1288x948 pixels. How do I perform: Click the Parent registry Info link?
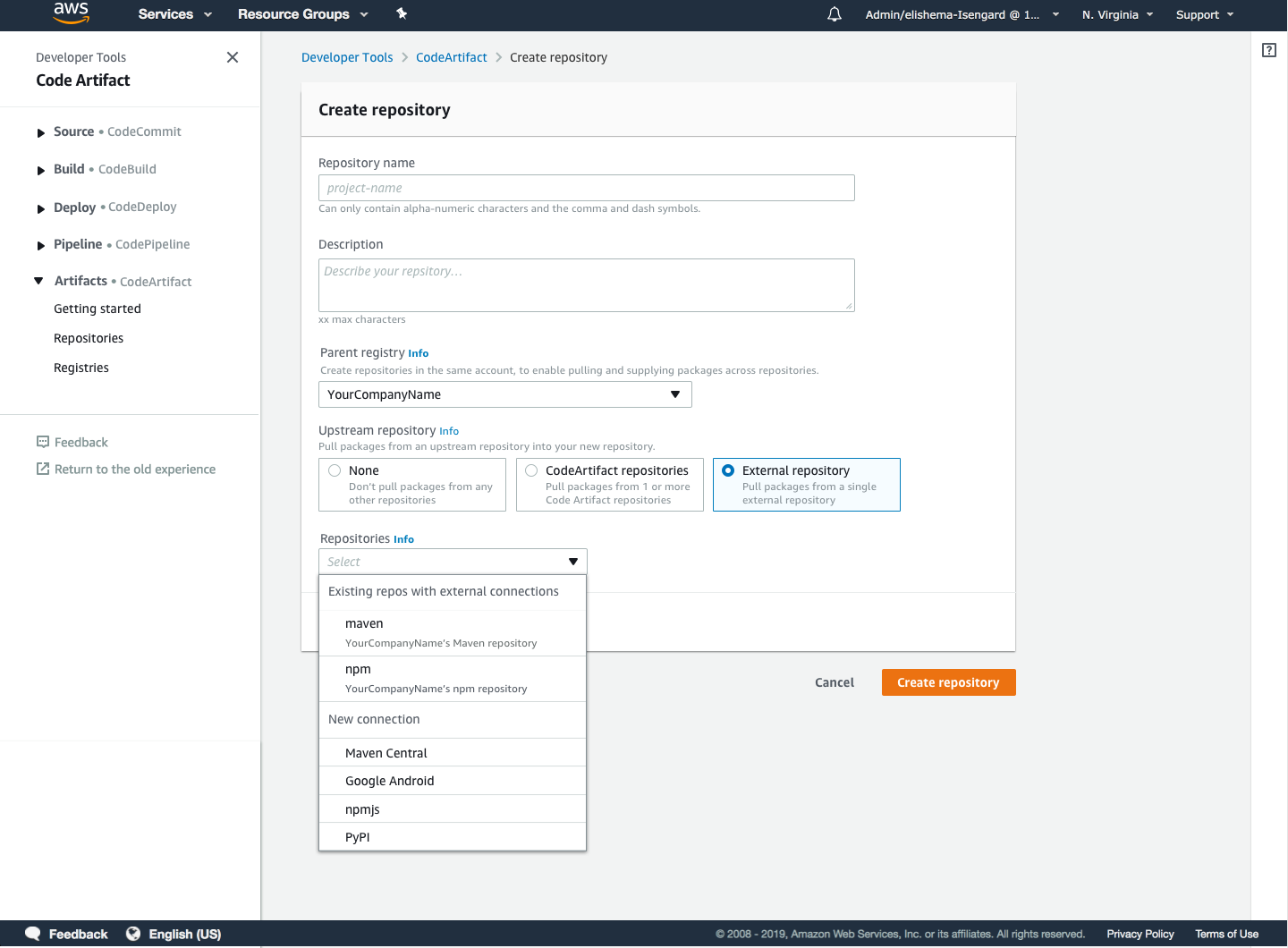pyautogui.click(x=419, y=353)
